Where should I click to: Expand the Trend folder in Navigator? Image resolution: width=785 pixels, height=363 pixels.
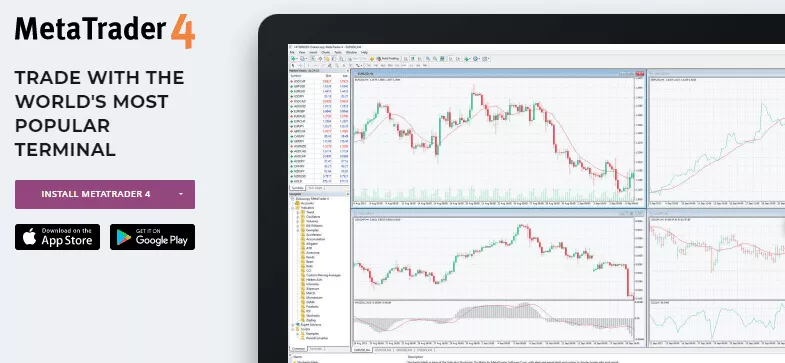tap(298, 212)
